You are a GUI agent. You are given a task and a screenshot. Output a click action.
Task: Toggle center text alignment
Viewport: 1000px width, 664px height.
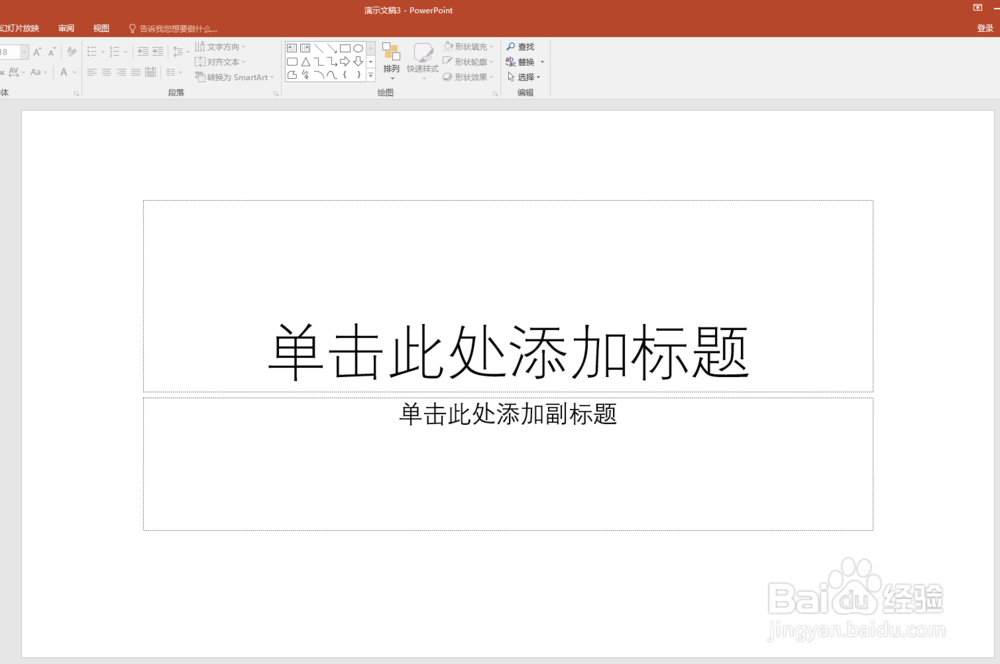coord(105,71)
